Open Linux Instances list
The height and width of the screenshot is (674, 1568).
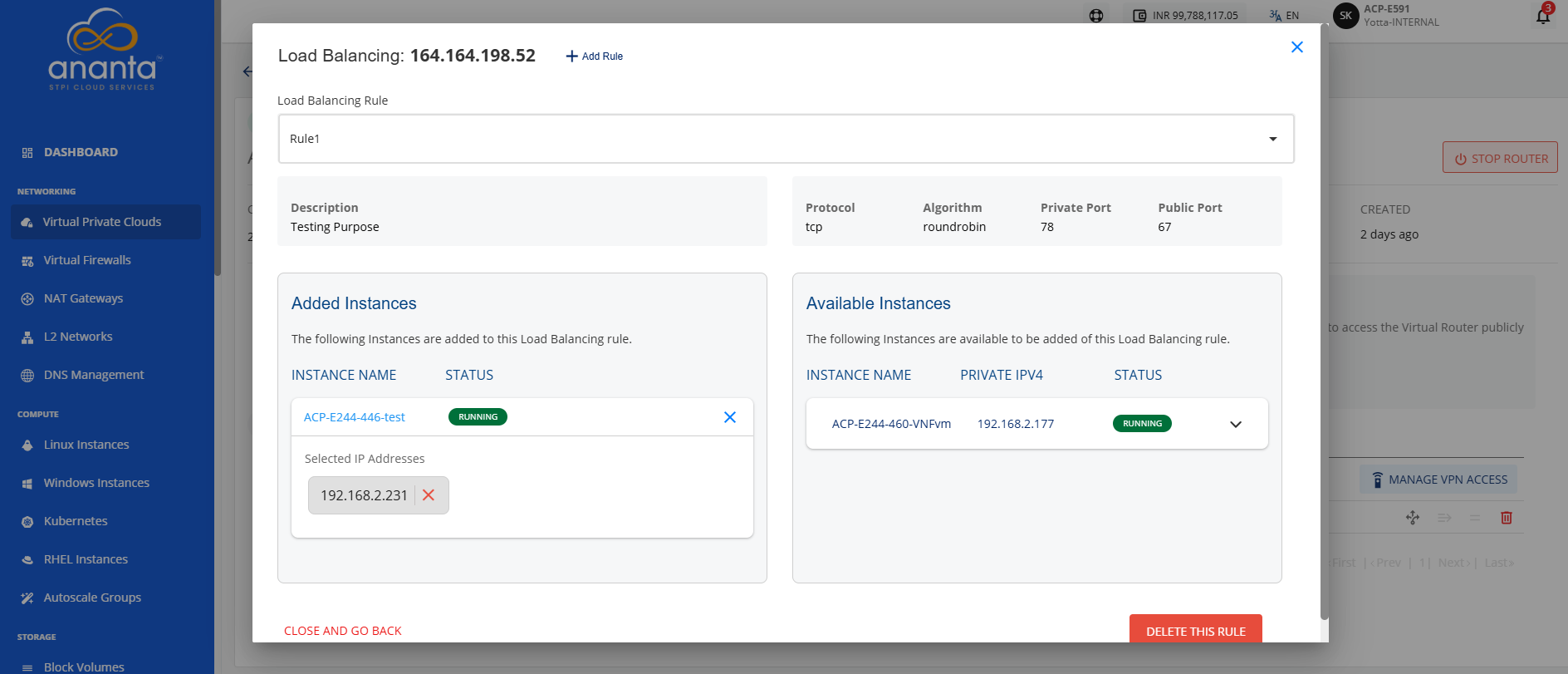(86, 445)
